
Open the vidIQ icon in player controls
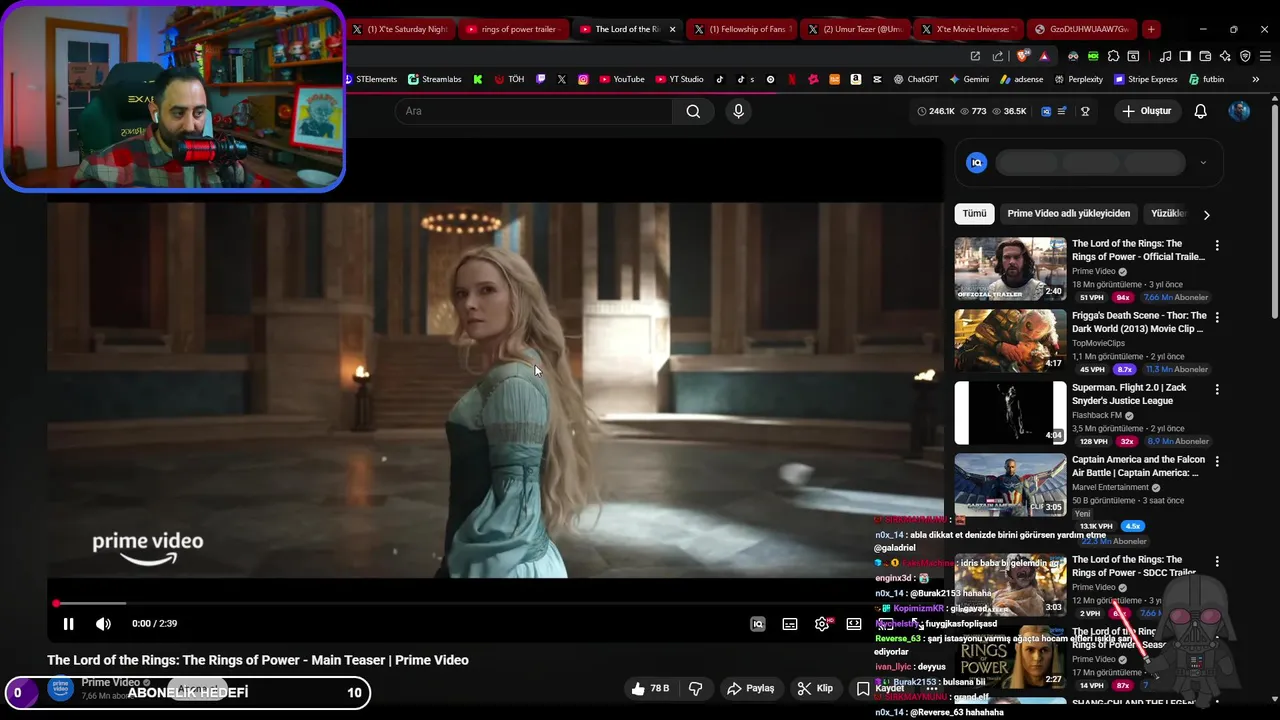click(x=758, y=624)
